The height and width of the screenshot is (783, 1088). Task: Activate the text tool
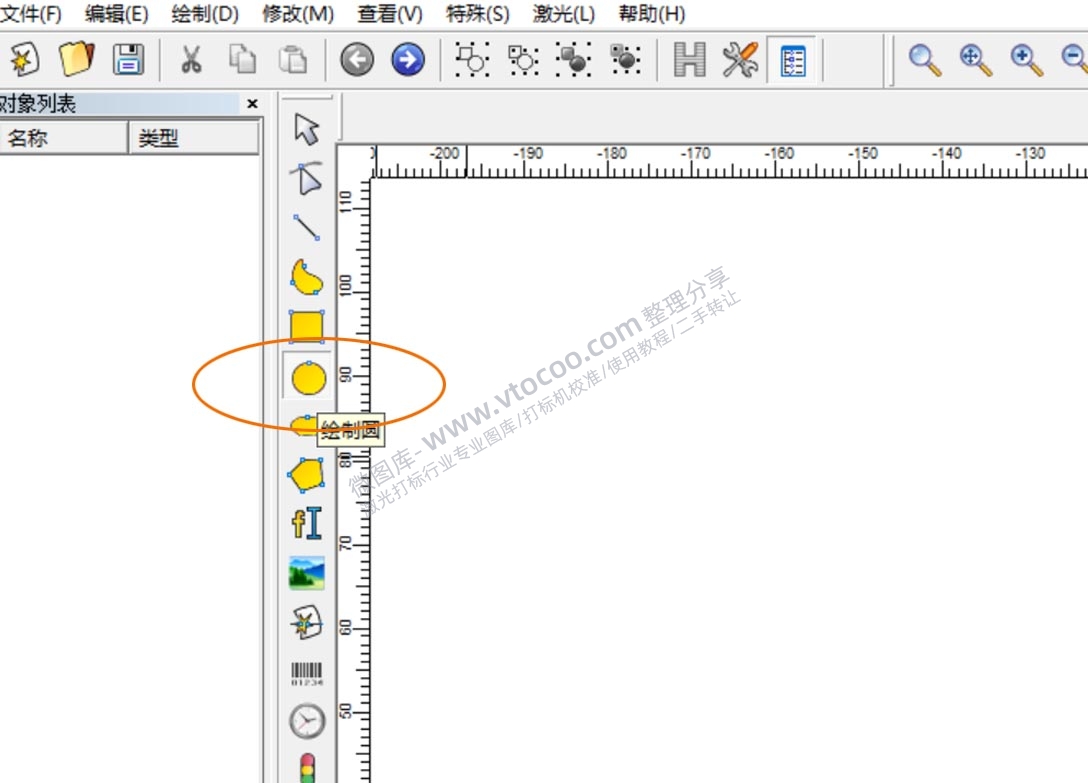pos(307,524)
